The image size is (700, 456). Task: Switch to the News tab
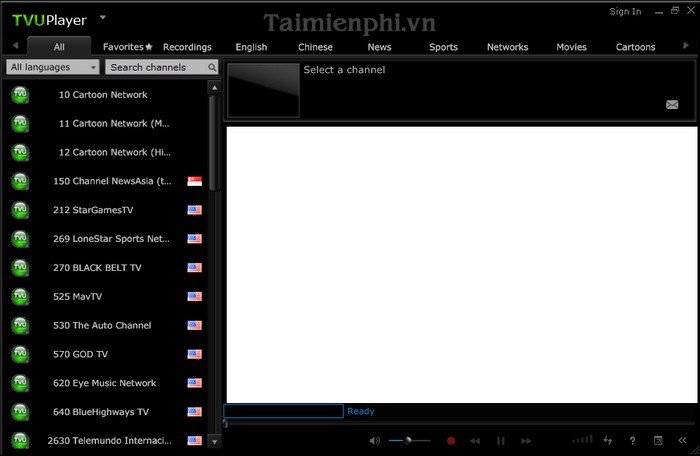click(379, 47)
